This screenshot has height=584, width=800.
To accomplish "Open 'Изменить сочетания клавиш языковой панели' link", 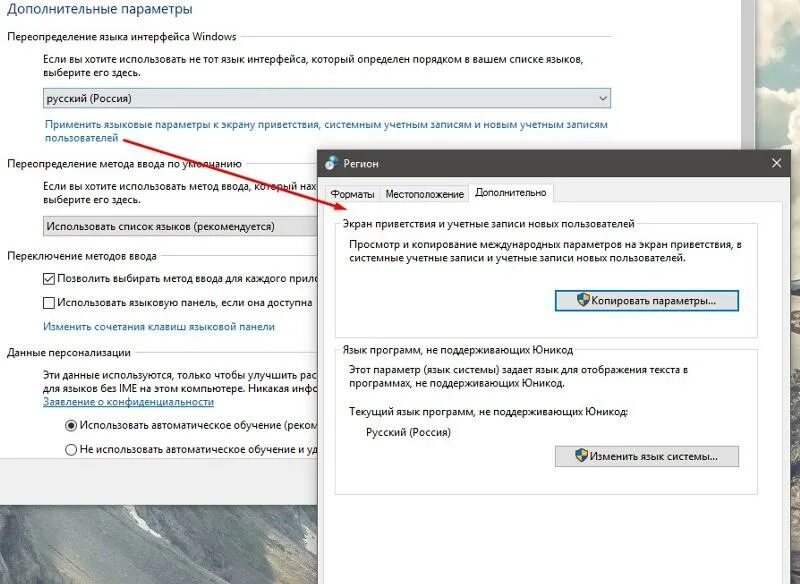I will tap(159, 326).
